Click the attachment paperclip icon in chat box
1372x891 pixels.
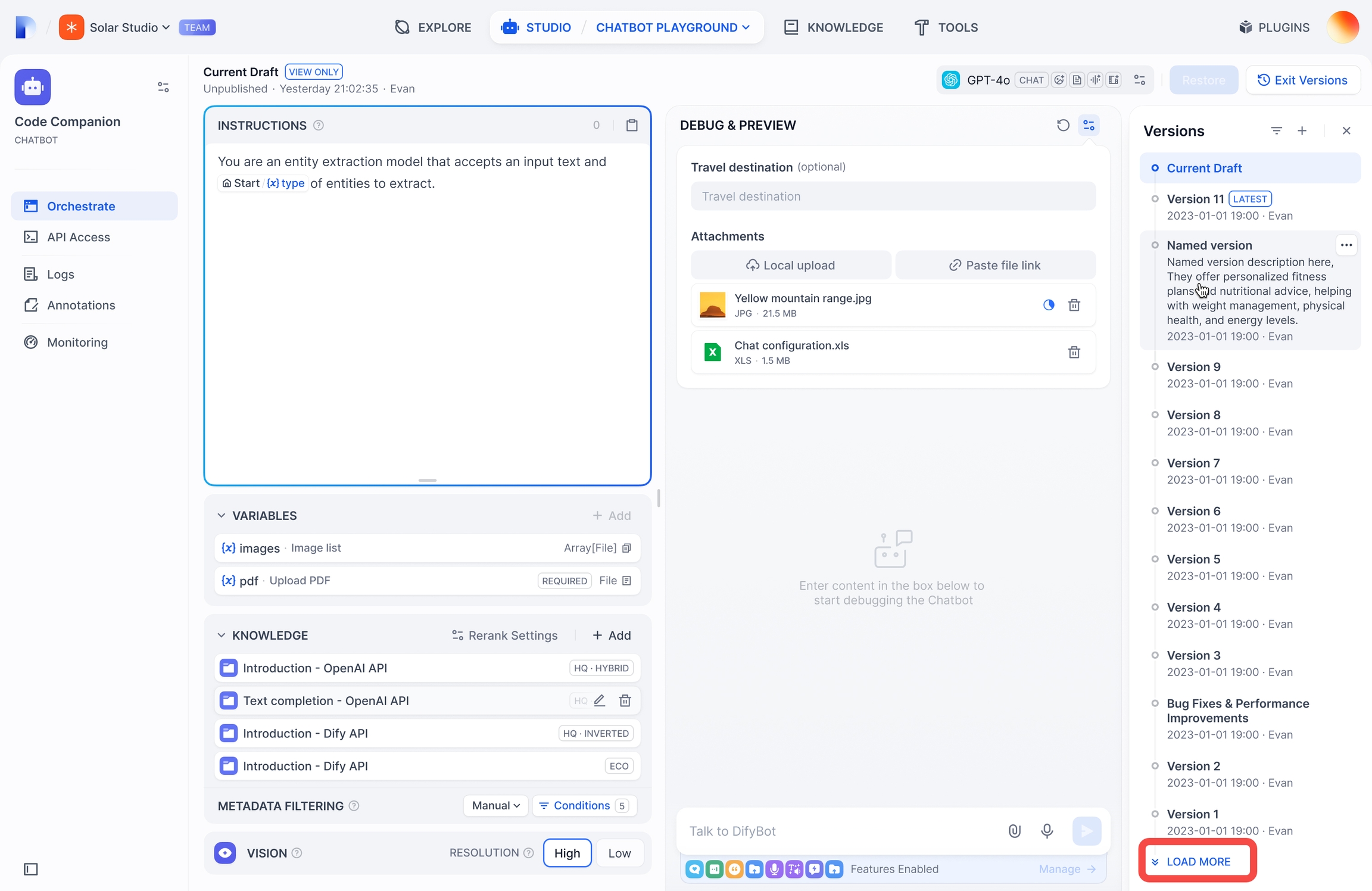[x=1015, y=831]
